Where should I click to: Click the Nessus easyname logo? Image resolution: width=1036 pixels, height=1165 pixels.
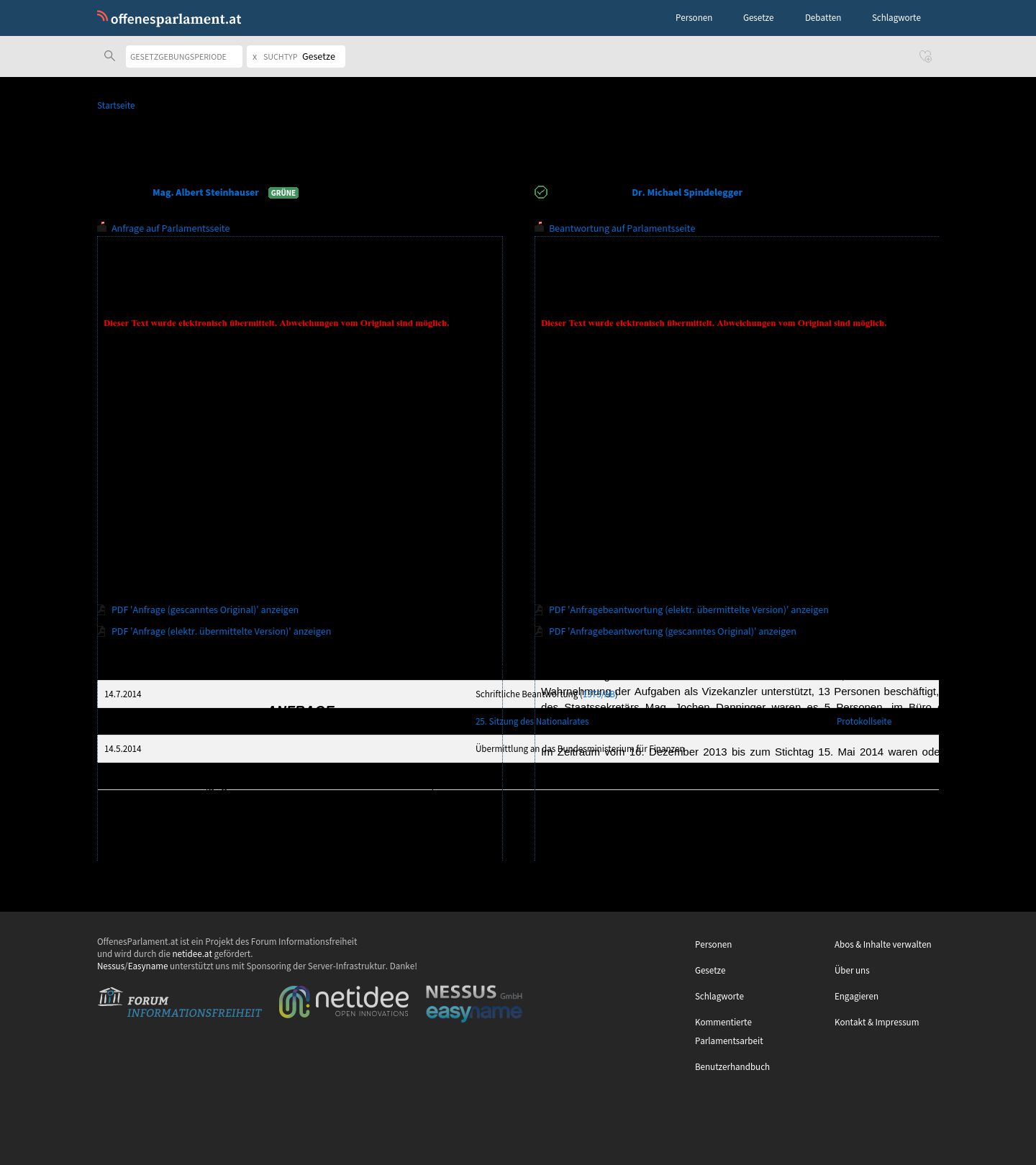(x=474, y=1002)
